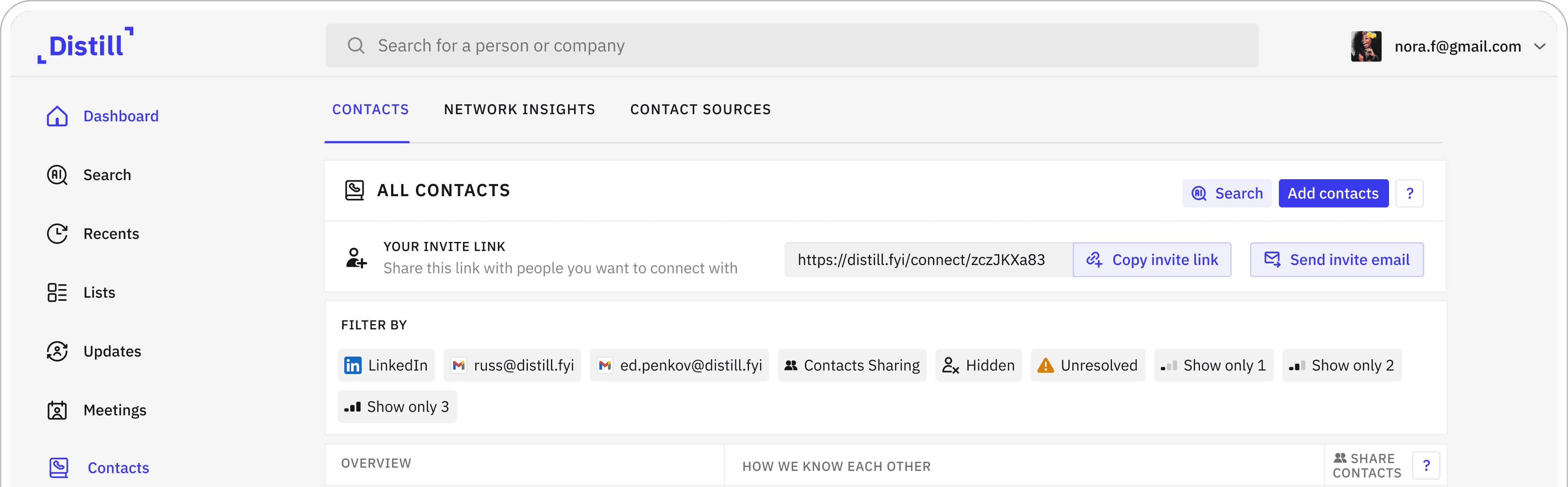Click Send invite email button
Viewport: 1568px width, 487px height.
point(1336,260)
